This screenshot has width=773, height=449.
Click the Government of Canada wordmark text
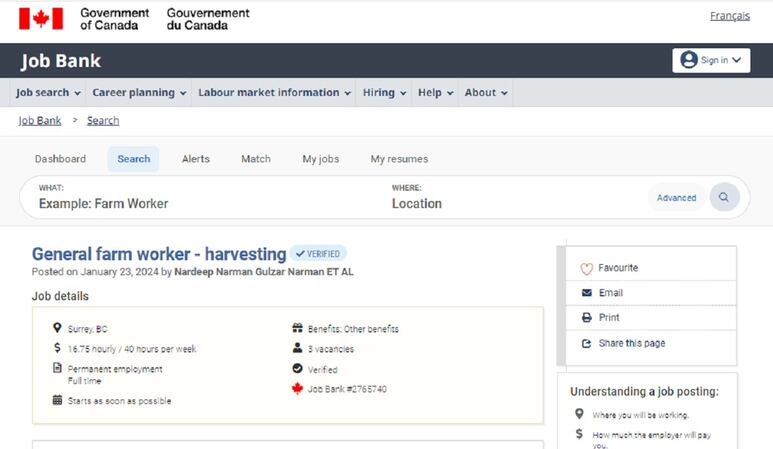[x=114, y=19]
